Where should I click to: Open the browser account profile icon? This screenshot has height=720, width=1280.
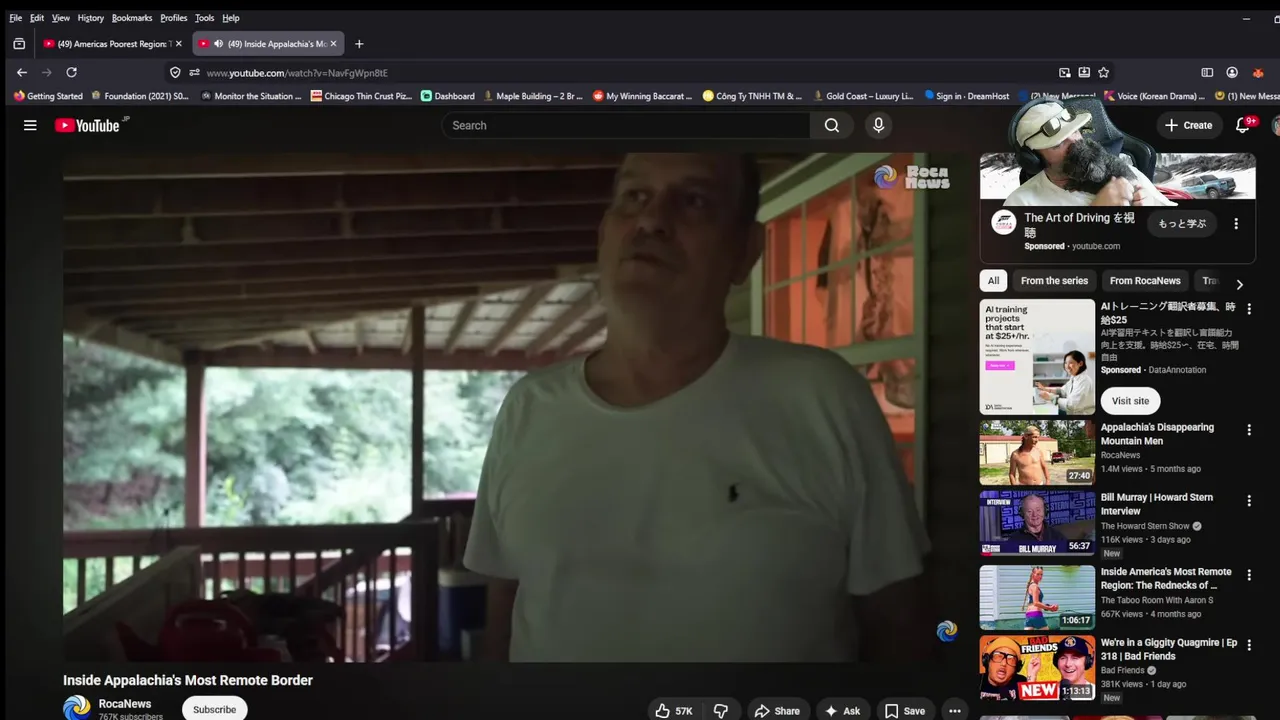(x=1232, y=72)
